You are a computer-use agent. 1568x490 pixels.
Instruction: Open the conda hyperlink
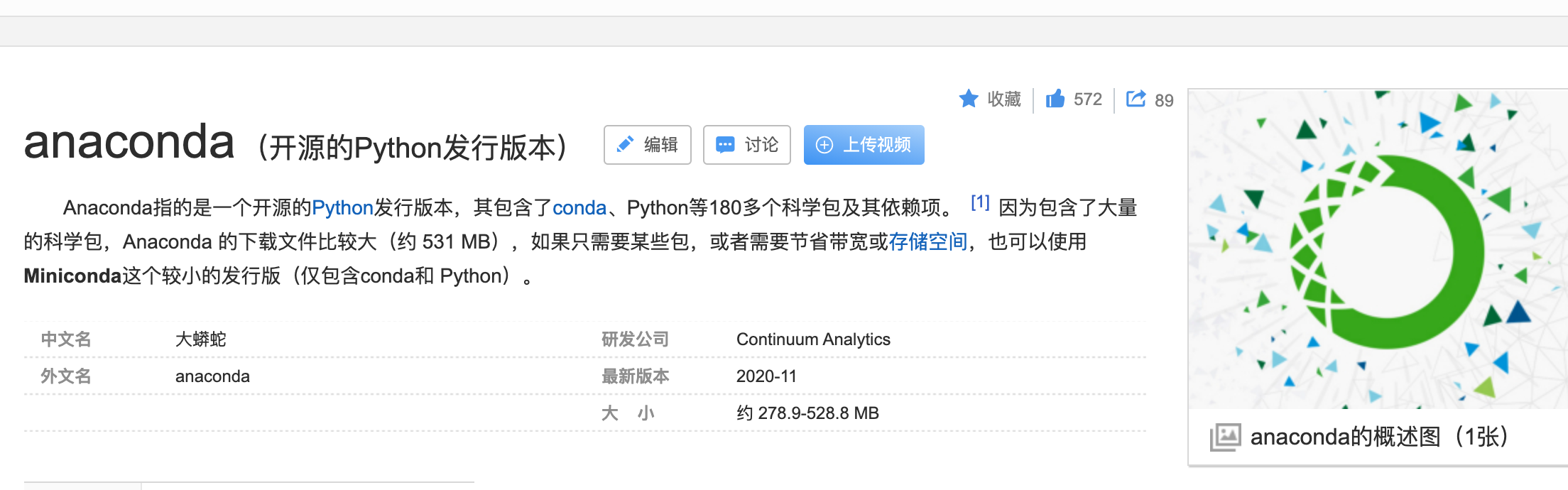click(x=579, y=207)
